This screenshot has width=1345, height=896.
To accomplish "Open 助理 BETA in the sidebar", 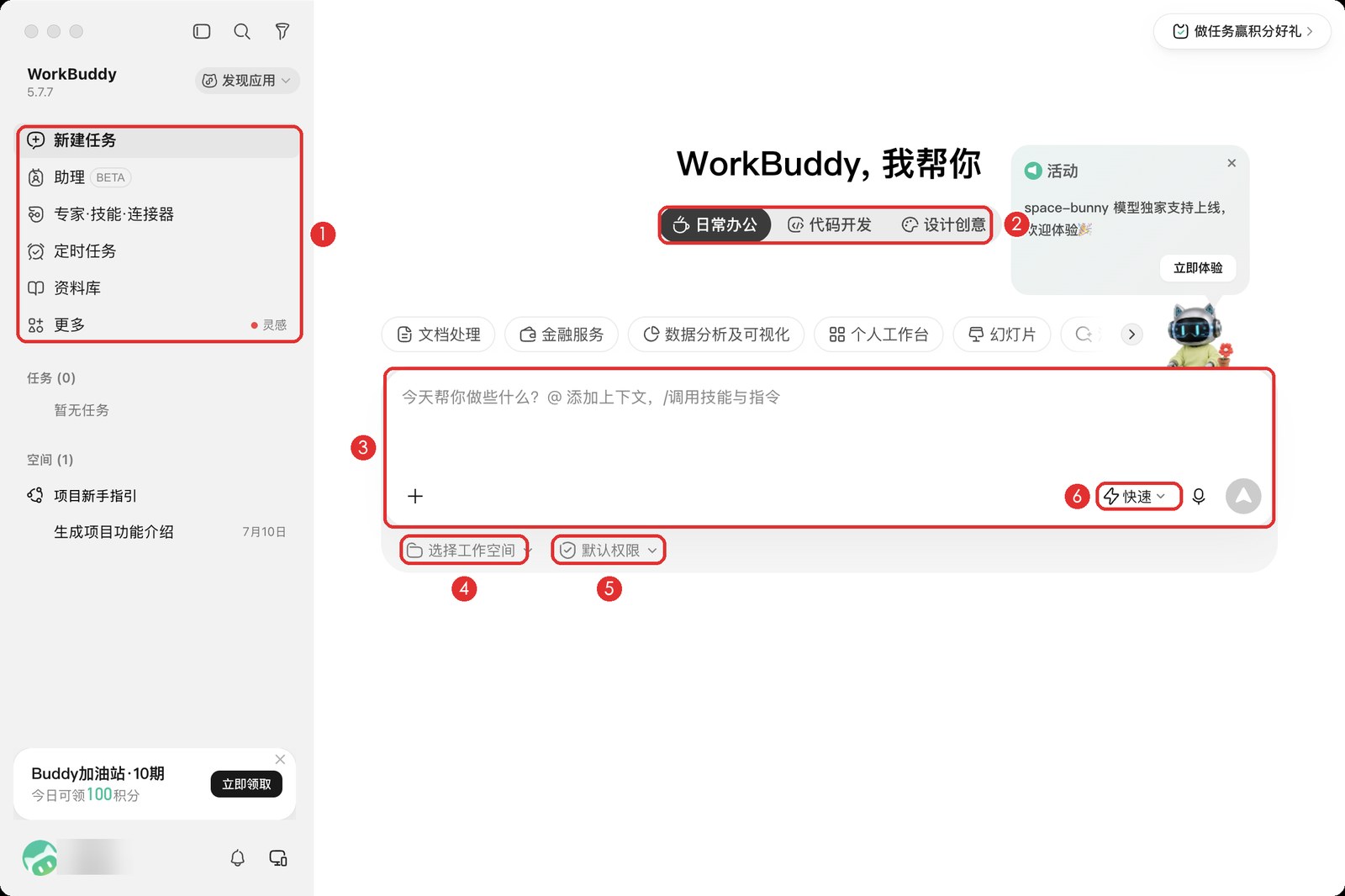I will [159, 177].
